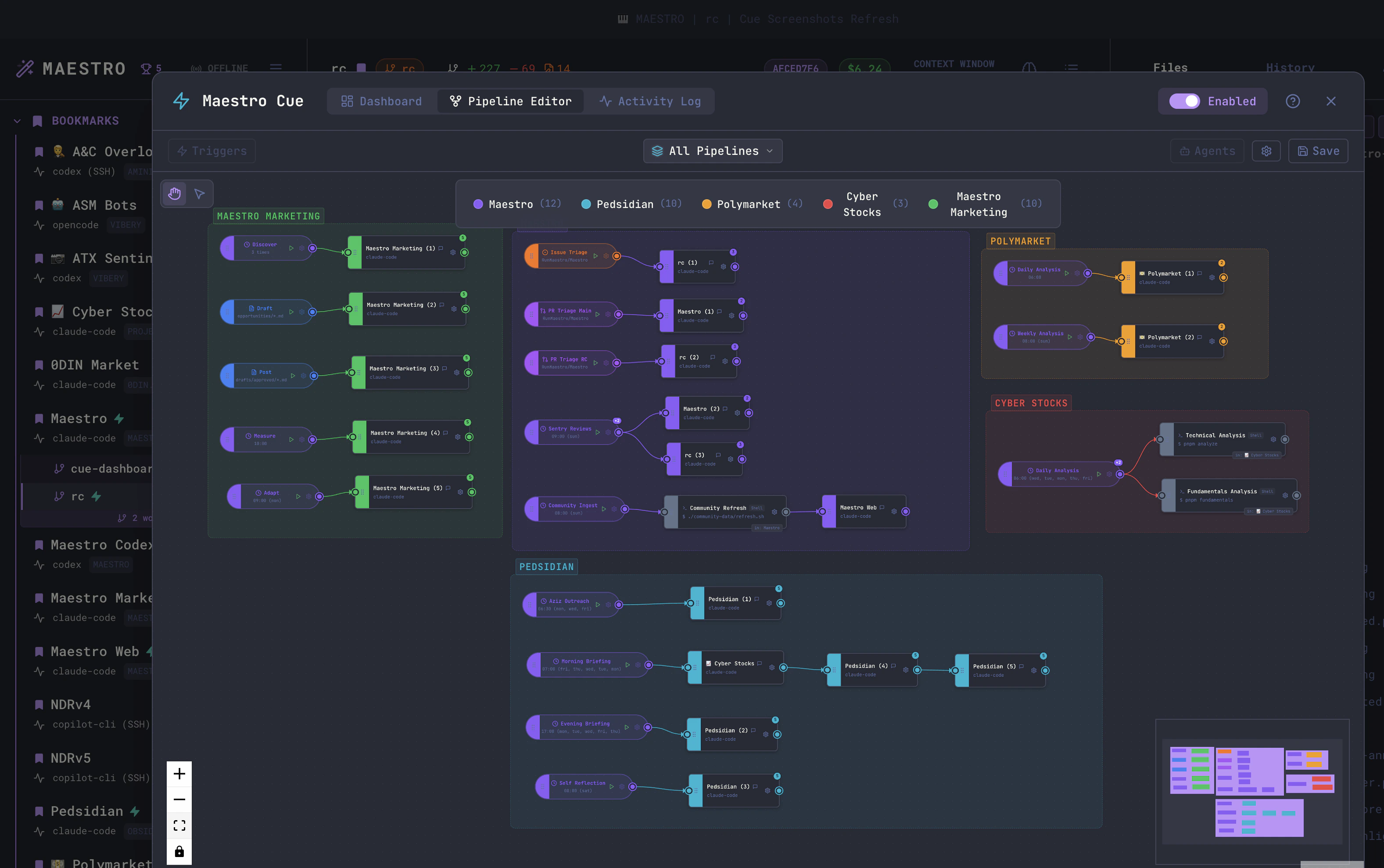Image resolution: width=1384 pixels, height=868 pixels.
Task: Open settings gear on Pedsidian (1) node
Action: coord(769,603)
